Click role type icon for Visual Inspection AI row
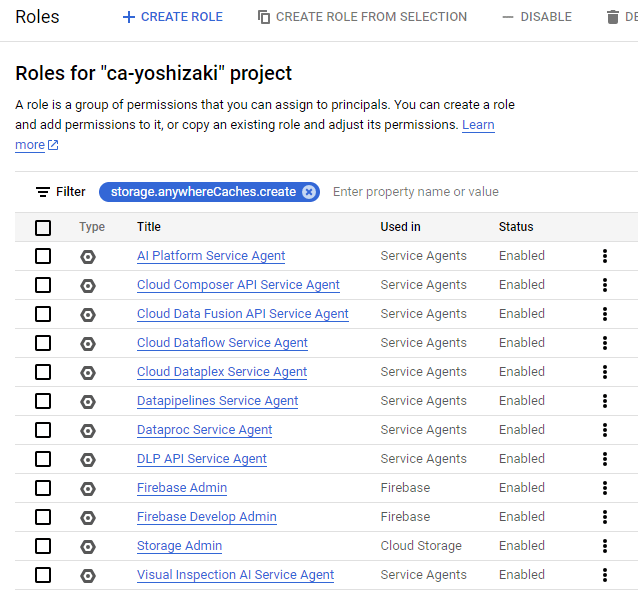Screen dimensions: 638x608 [88, 576]
